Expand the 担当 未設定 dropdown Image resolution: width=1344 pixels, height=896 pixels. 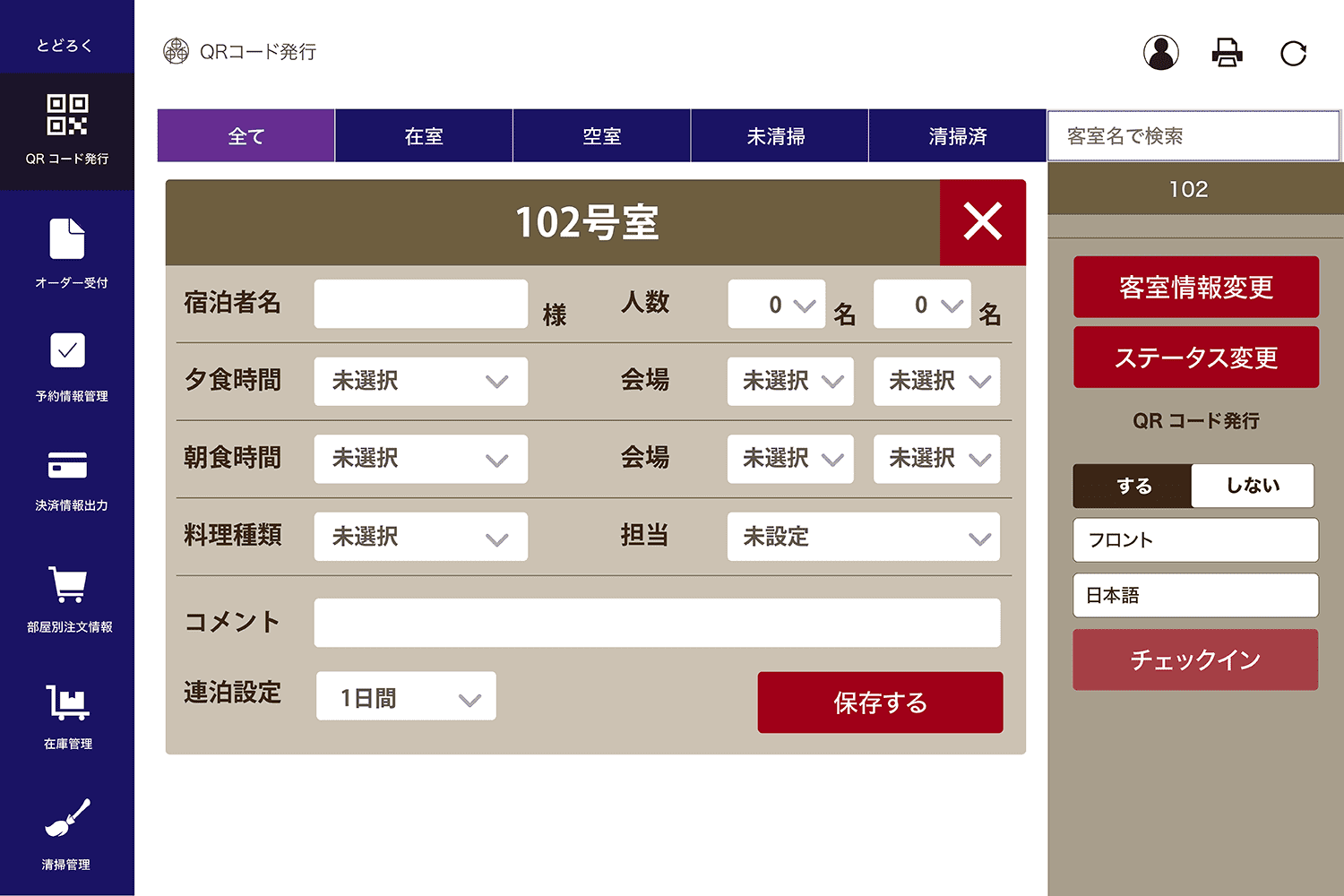pyautogui.click(x=863, y=537)
